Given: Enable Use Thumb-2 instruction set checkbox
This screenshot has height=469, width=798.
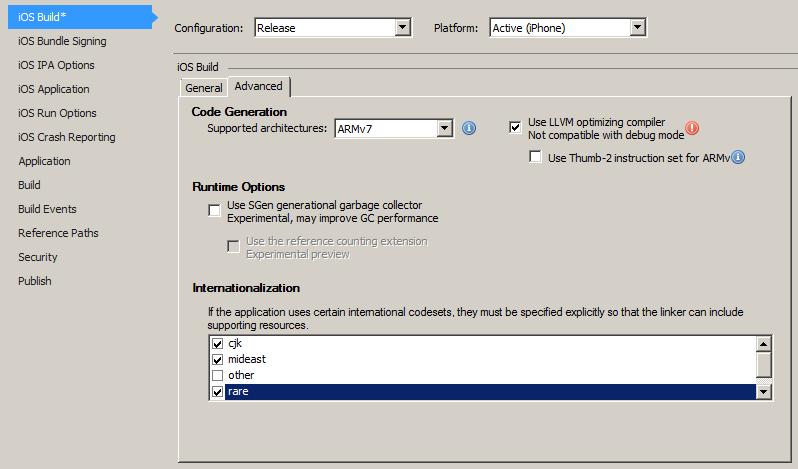Looking at the screenshot, I should click(535, 157).
